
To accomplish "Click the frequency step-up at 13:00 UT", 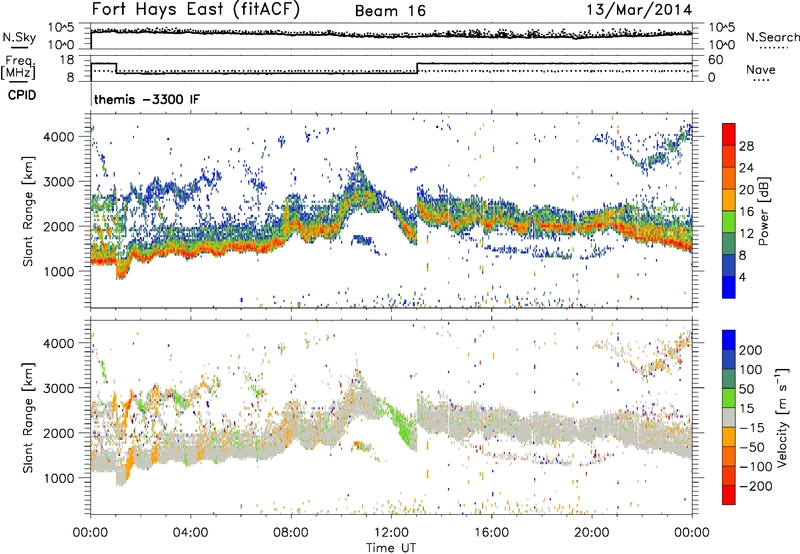I will [417, 68].
